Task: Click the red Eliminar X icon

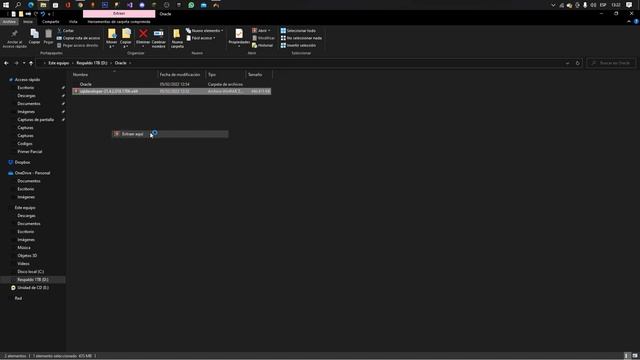Action: coord(143,33)
